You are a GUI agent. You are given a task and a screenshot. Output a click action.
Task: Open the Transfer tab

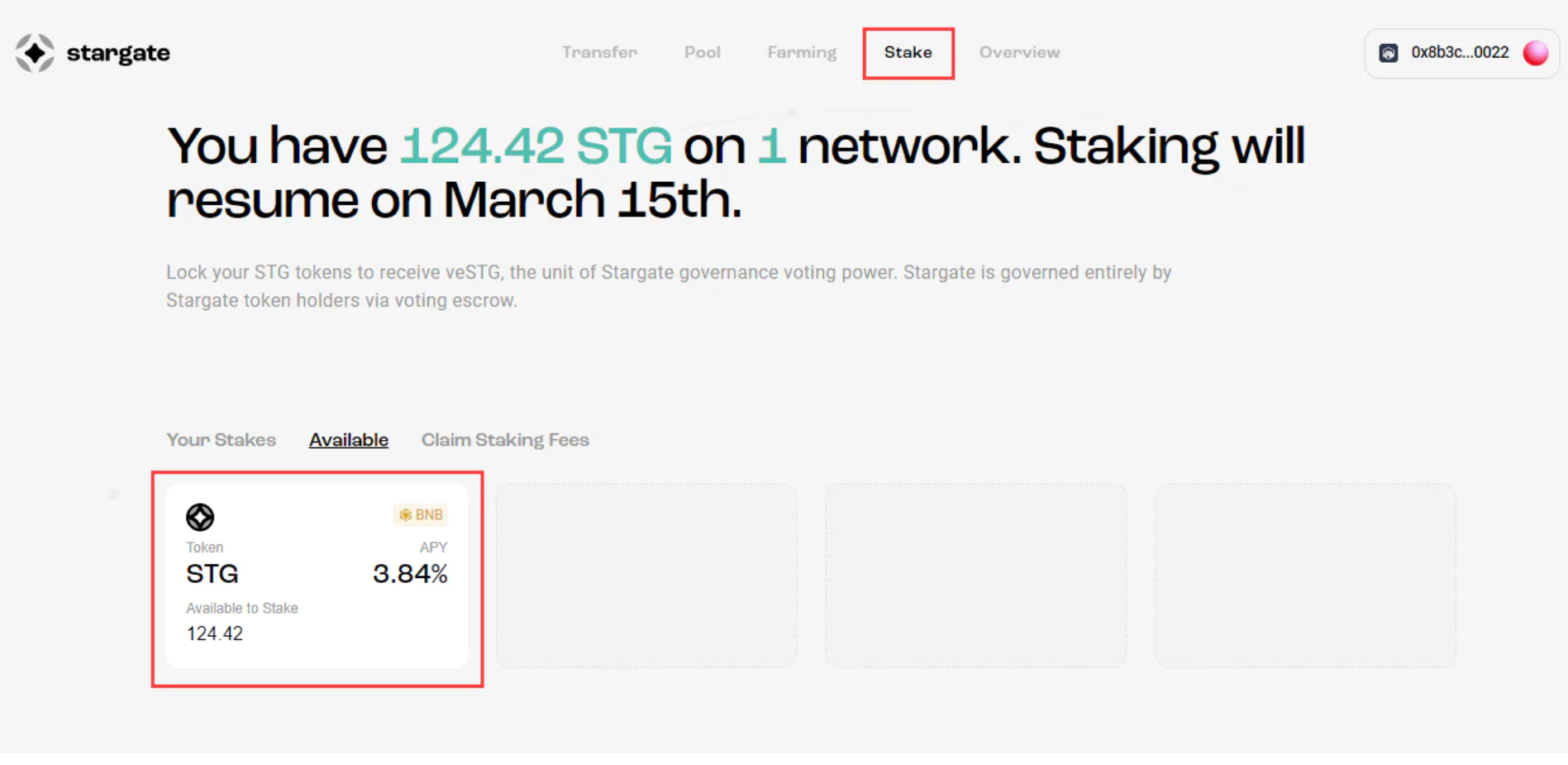pyautogui.click(x=599, y=52)
